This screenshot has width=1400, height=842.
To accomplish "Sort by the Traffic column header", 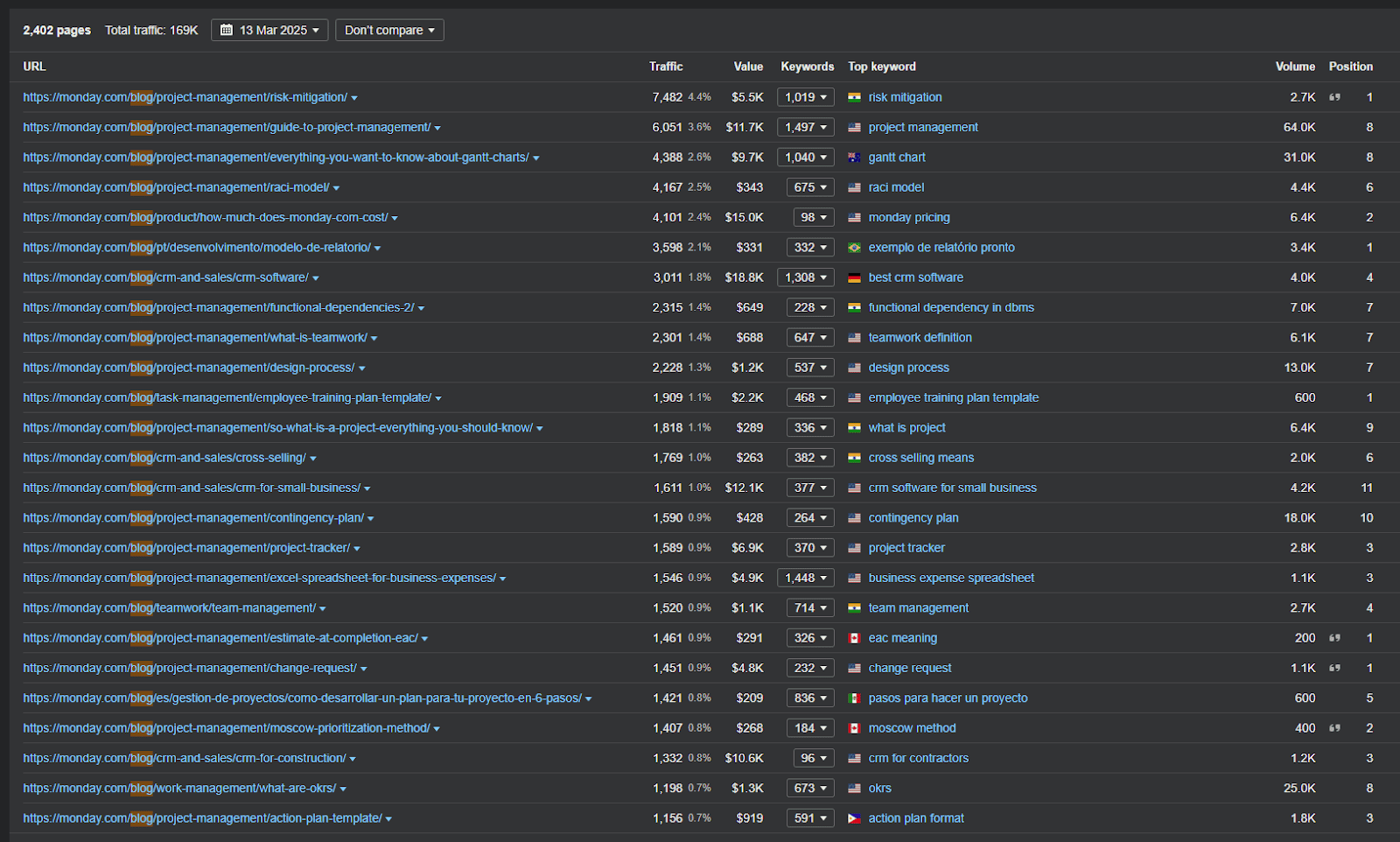I will pos(665,67).
